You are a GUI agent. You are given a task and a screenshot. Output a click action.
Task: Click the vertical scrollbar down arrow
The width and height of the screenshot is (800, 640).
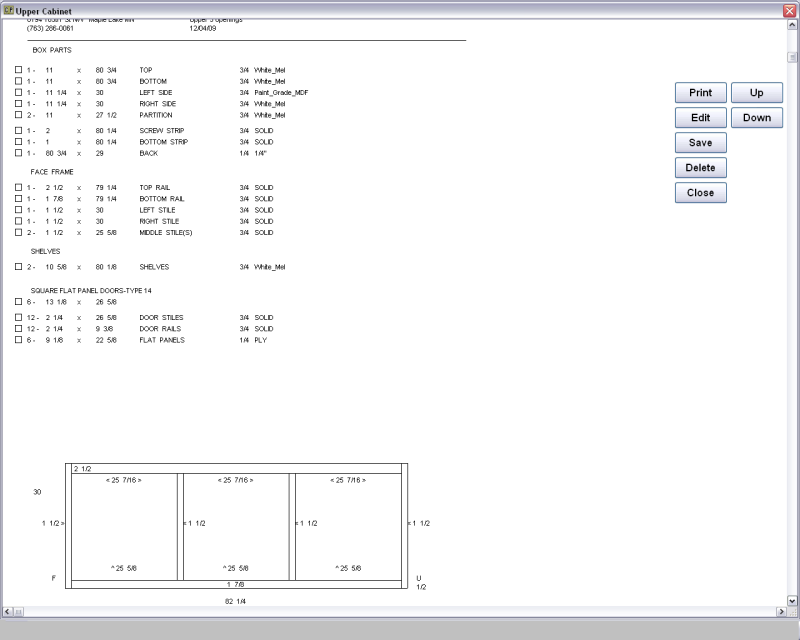pyautogui.click(x=792, y=601)
